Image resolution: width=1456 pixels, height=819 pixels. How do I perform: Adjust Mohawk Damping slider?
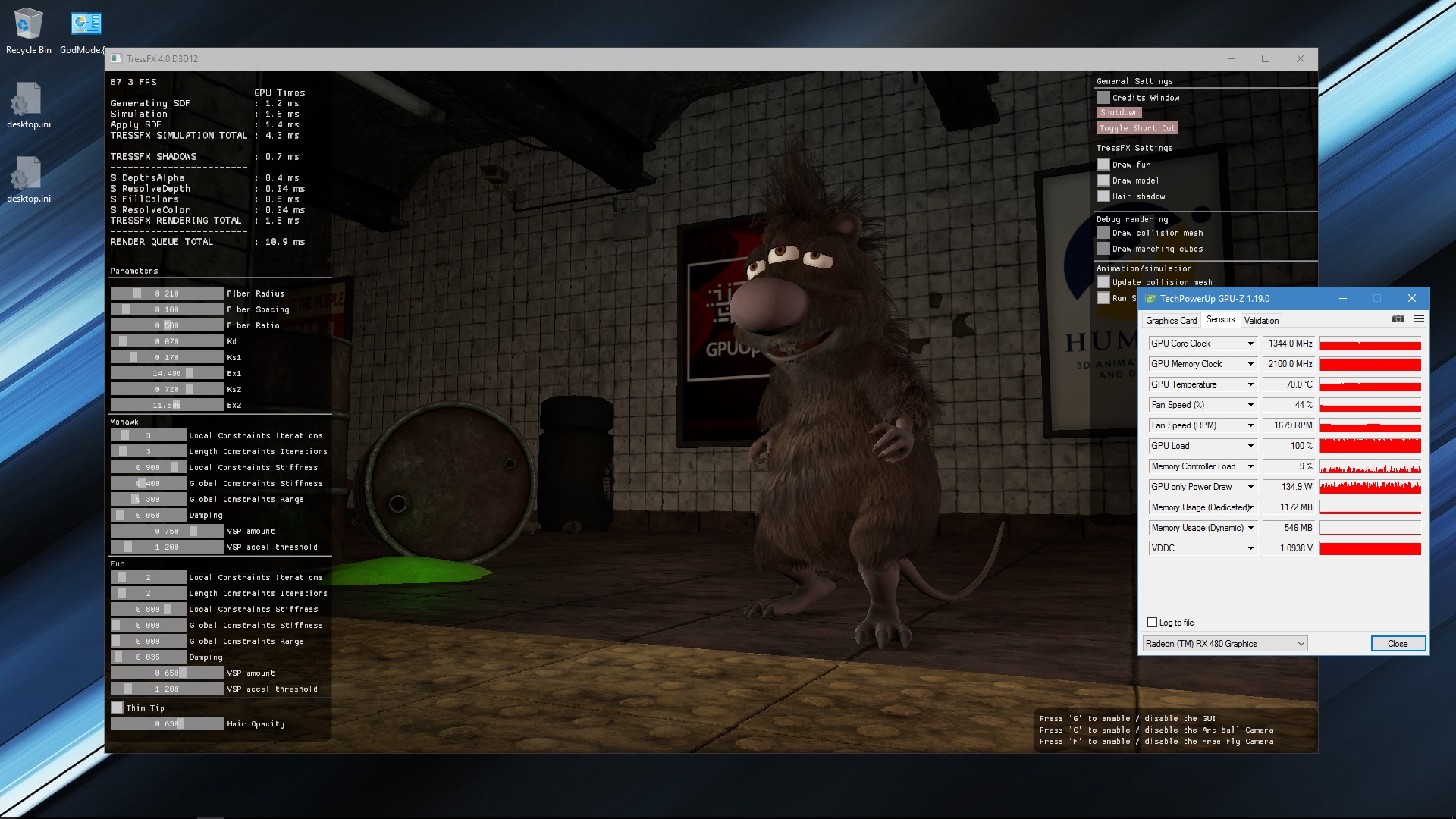(148, 515)
